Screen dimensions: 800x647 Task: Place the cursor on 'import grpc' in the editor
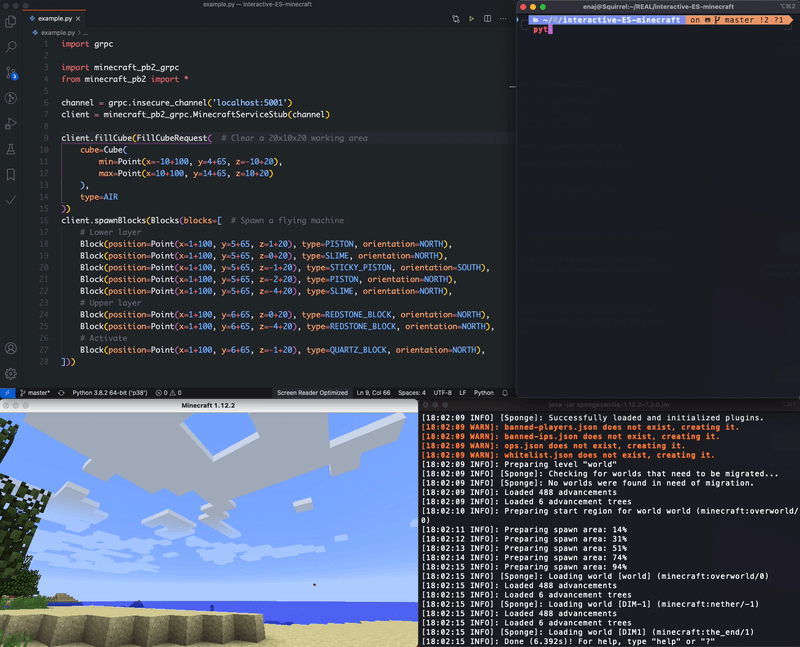click(x=87, y=44)
